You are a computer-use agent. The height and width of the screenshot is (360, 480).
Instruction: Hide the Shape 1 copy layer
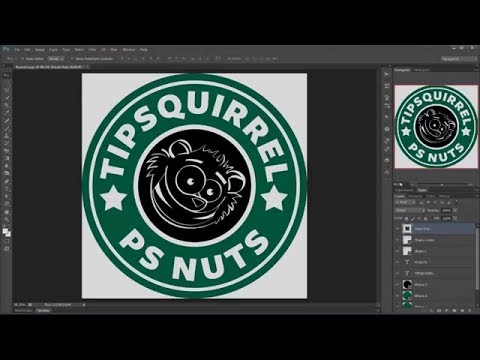pos(397,240)
